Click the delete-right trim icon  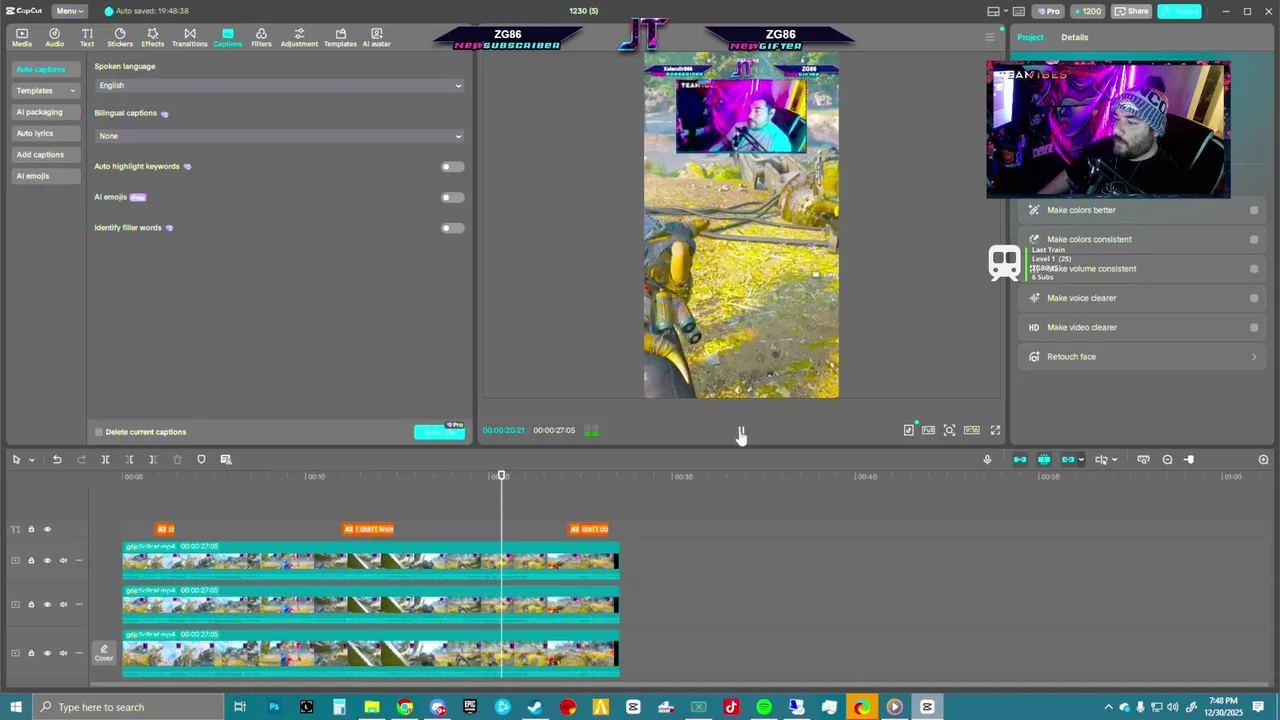coord(153,459)
